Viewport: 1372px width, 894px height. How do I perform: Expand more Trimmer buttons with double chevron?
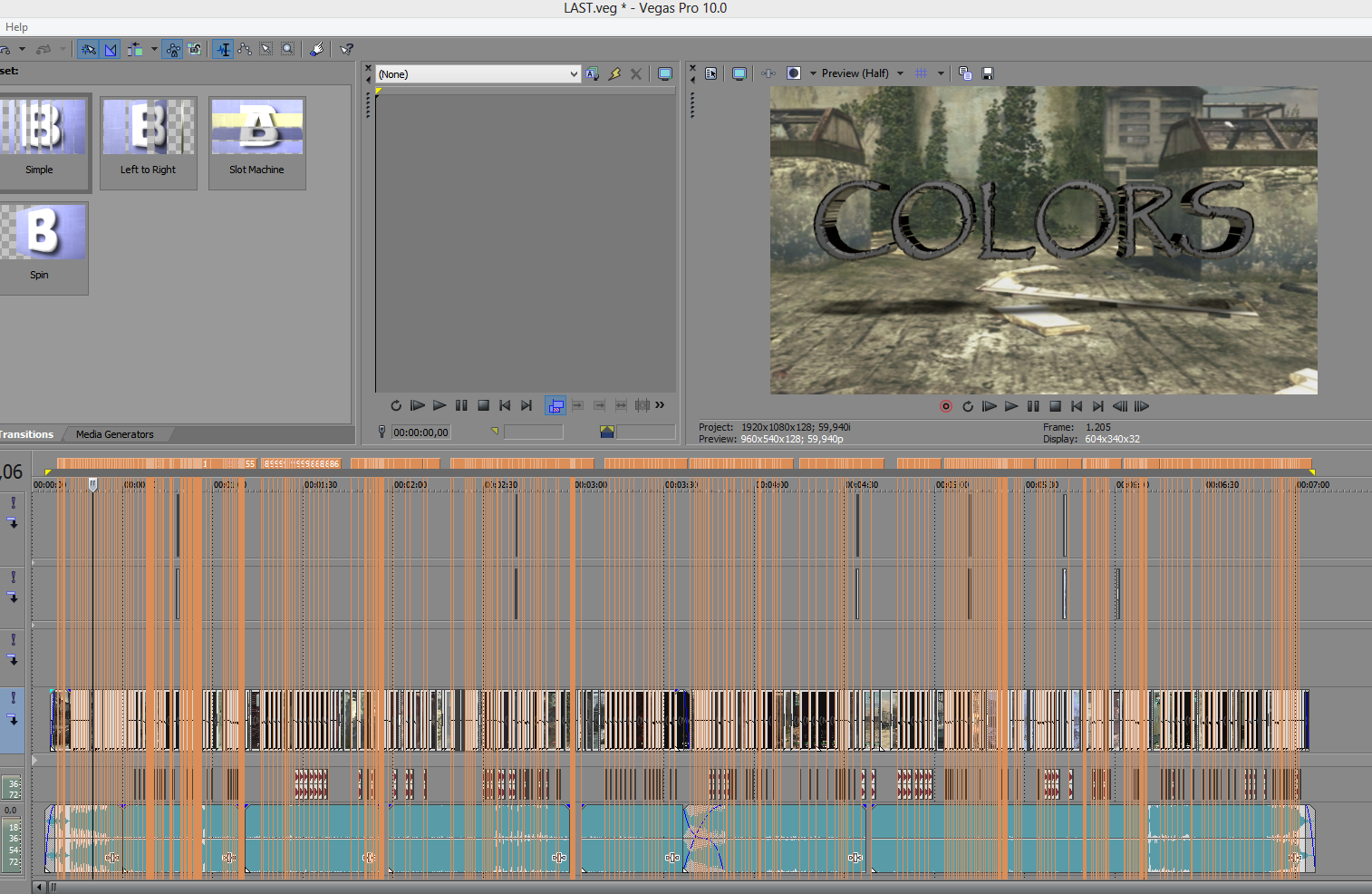click(x=660, y=405)
